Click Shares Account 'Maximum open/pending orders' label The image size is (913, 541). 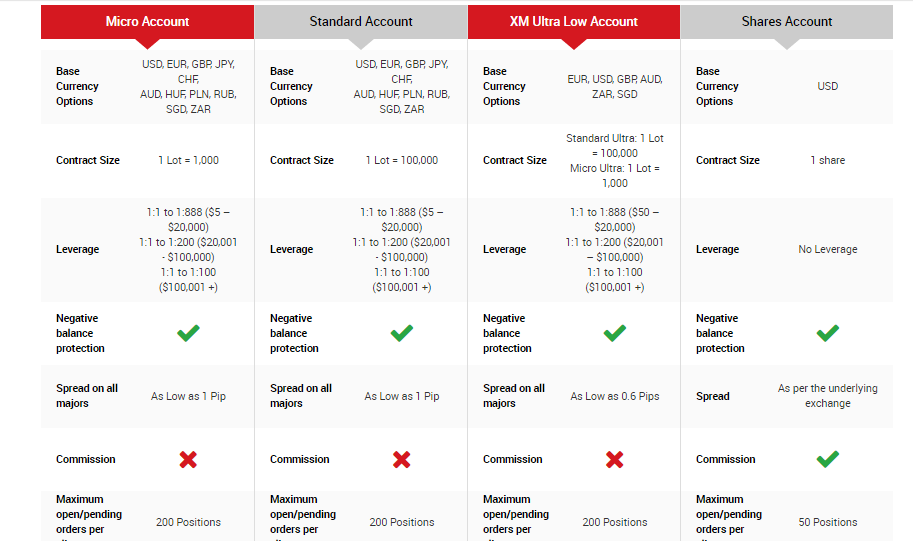click(x=728, y=516)
